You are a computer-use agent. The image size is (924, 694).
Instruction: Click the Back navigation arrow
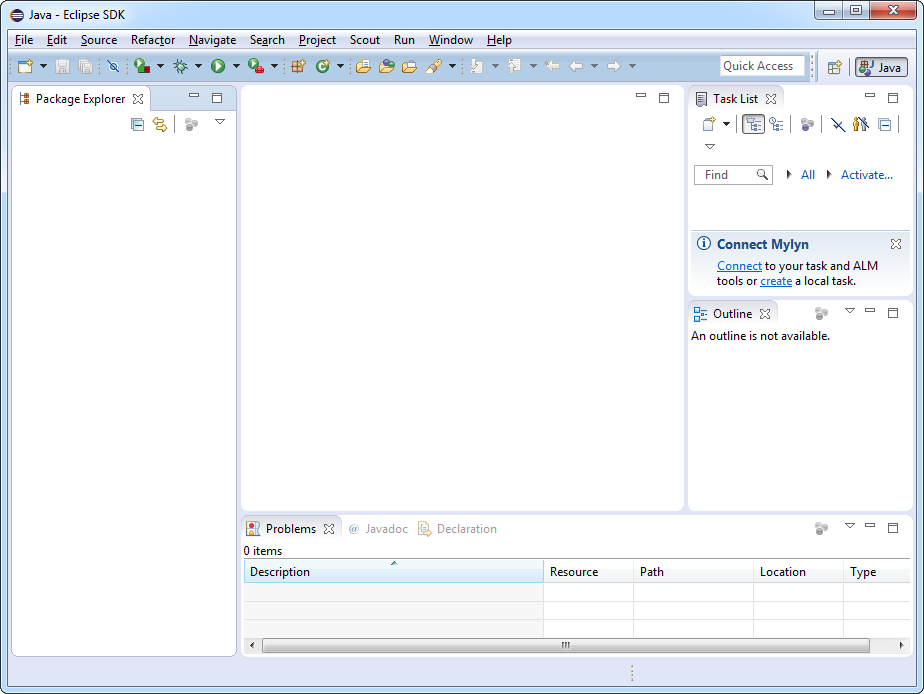coord(576,66)
